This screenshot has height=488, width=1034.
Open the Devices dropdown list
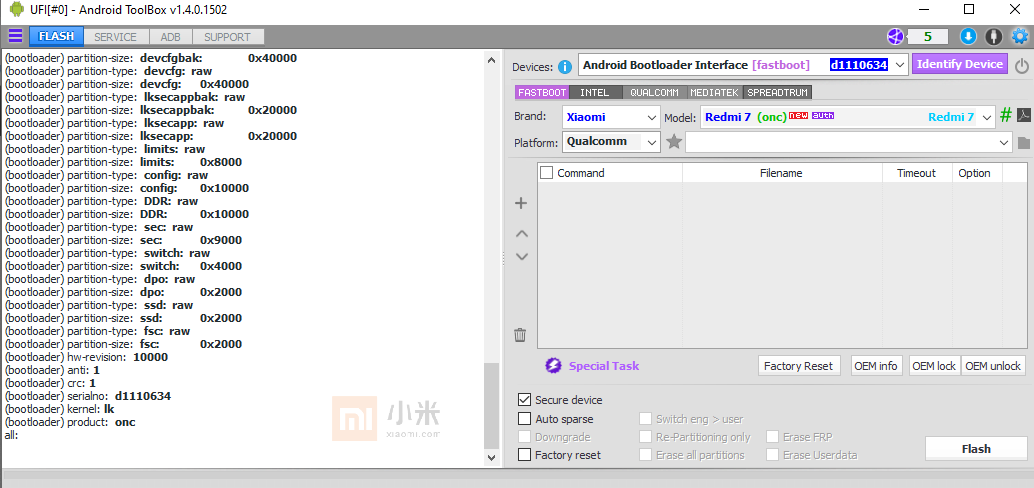coord(901,65)
